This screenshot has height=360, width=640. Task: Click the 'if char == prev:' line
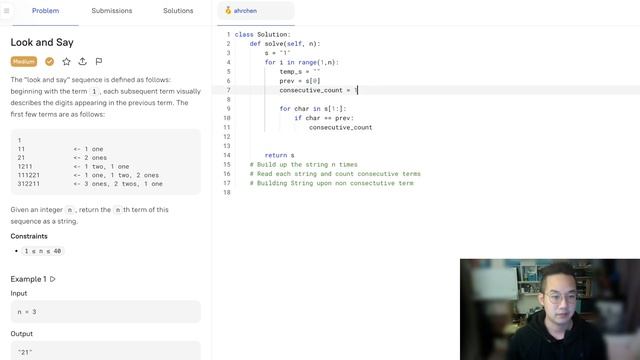click(x=324, y=118)
